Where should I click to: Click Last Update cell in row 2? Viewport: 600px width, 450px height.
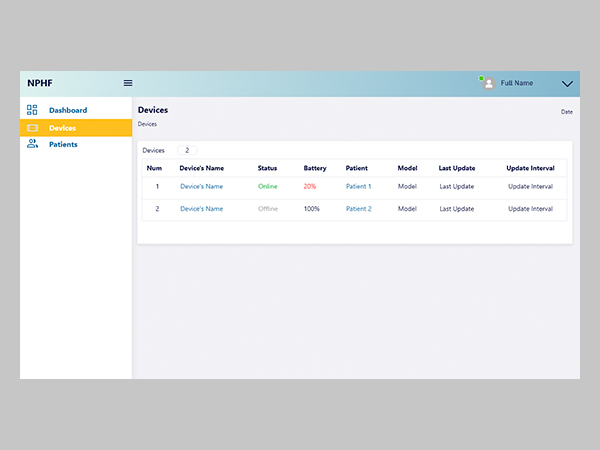tap(457, 209)
